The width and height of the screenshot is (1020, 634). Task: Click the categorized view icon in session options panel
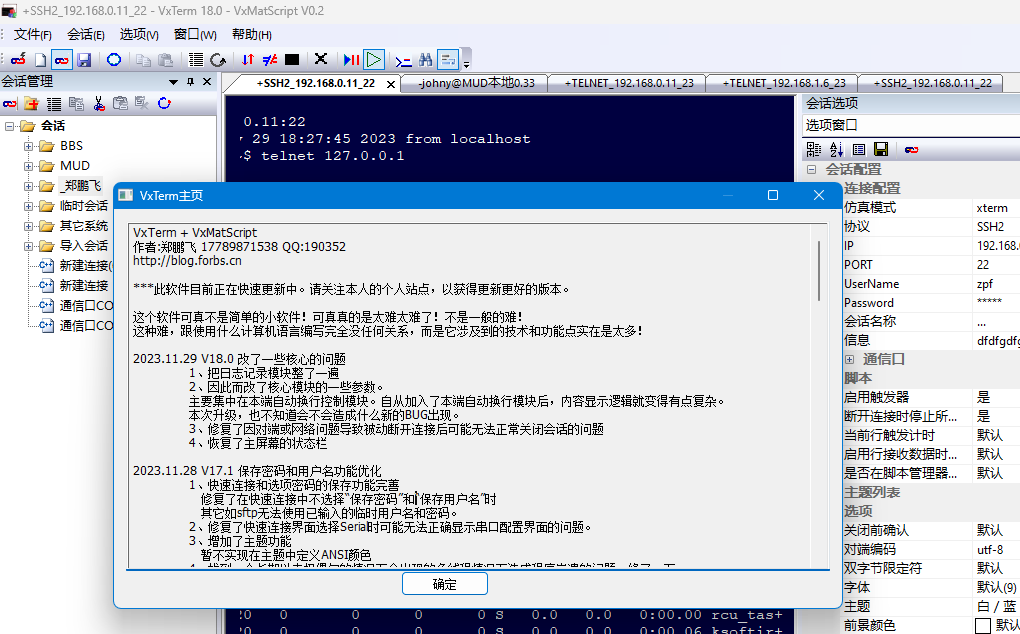point(814,150)
